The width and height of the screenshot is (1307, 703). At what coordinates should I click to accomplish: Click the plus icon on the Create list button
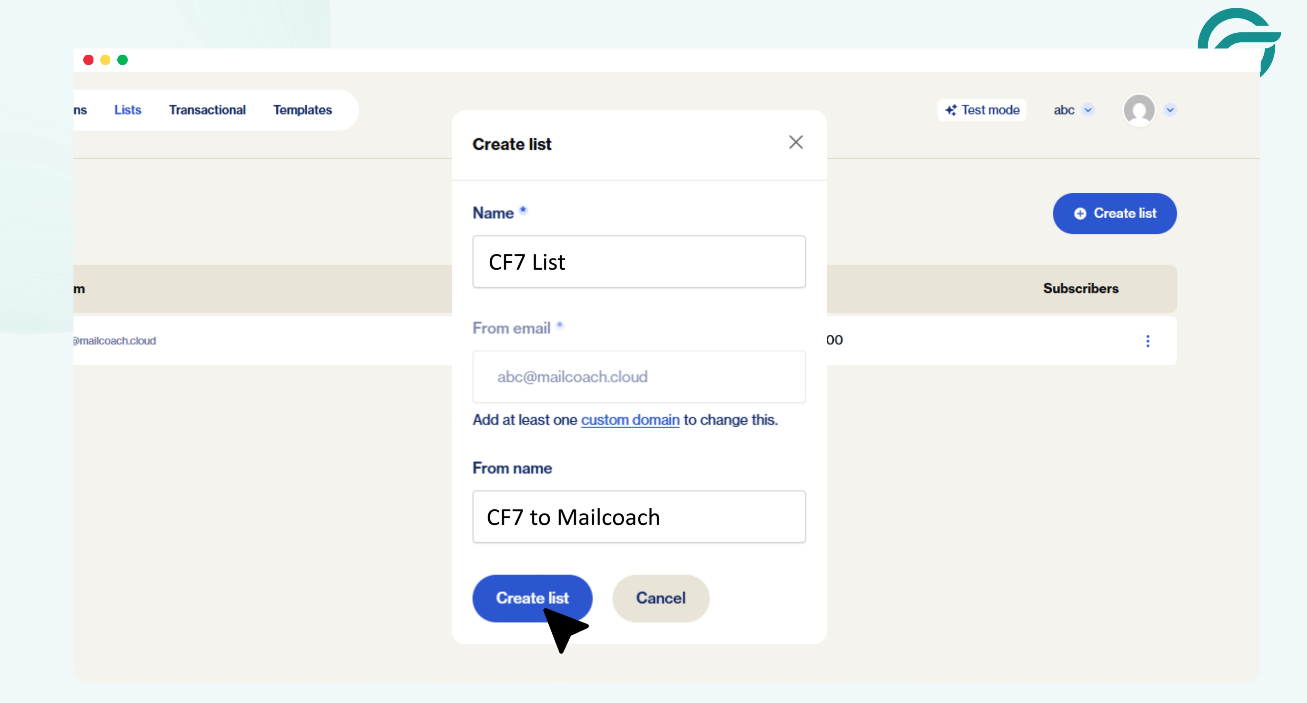pos(1080,213)
